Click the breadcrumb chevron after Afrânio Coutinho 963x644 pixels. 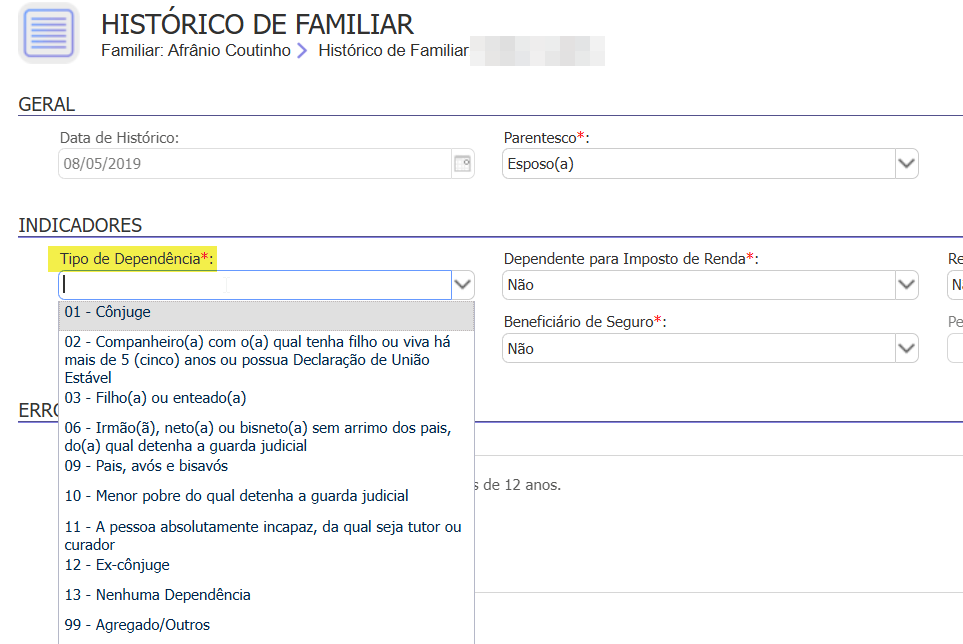[x=303, y=50]
